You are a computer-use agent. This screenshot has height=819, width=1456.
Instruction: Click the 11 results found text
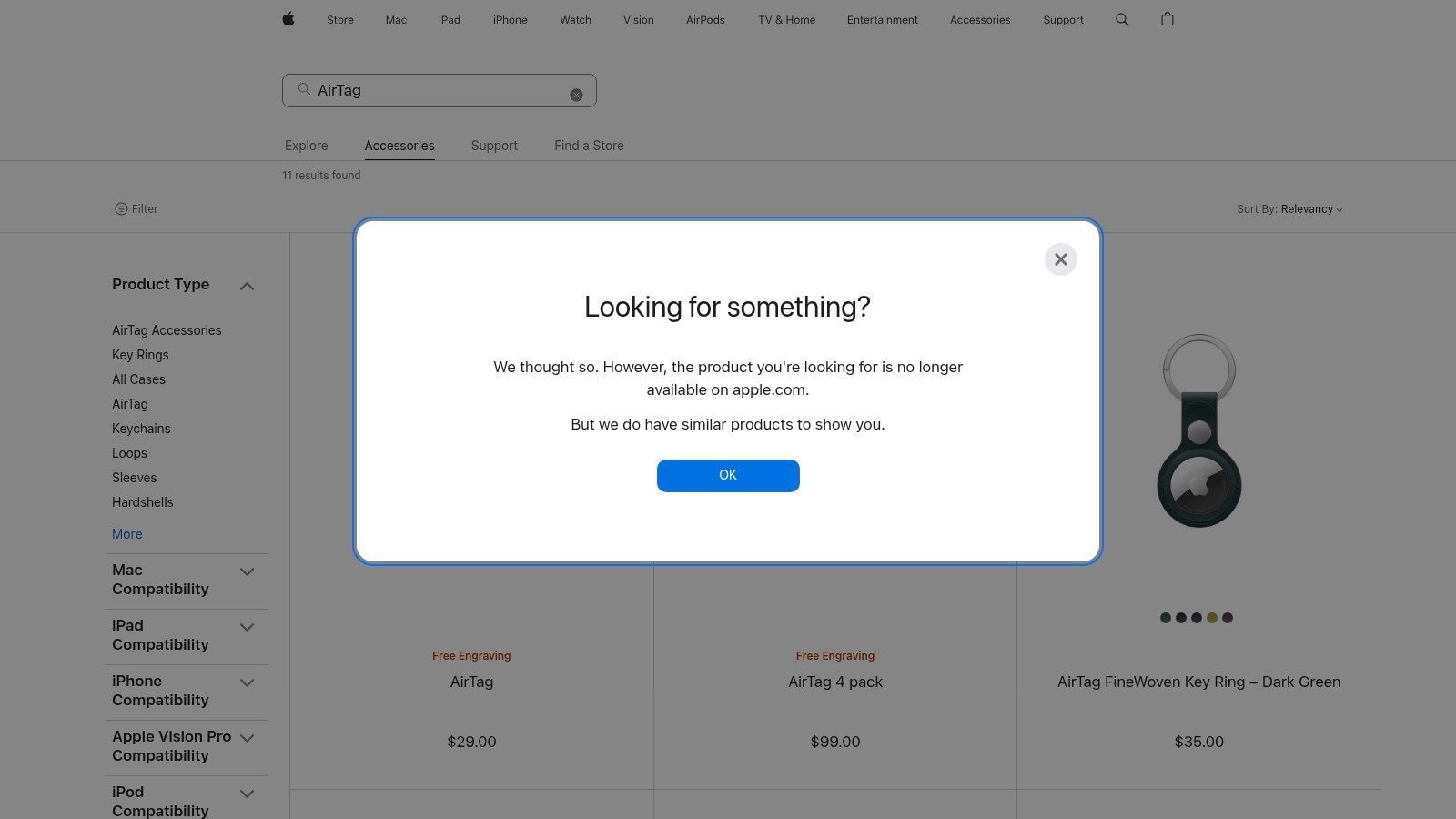click(321, 176)
